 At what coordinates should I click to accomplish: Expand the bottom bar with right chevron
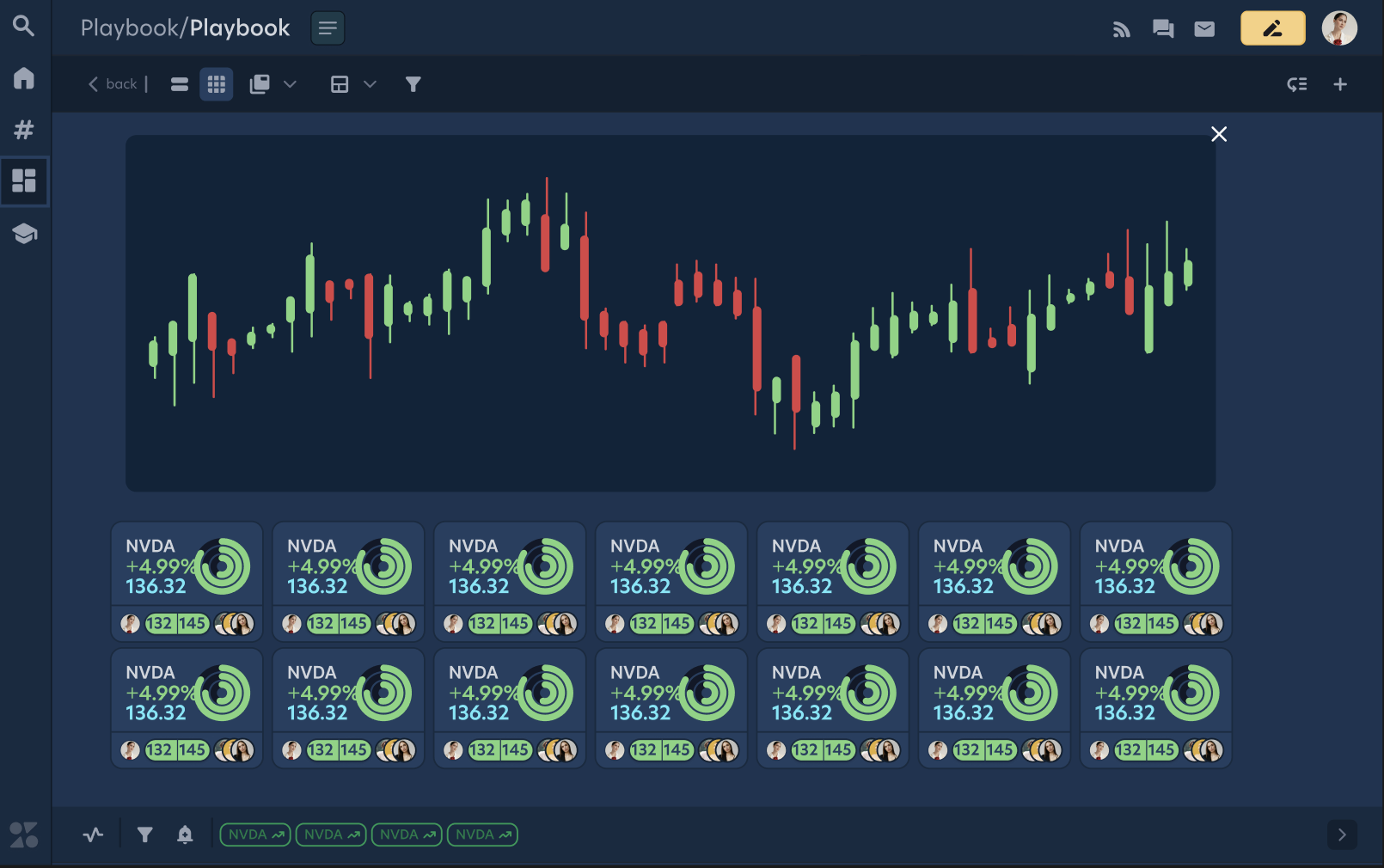point(1342,834)
